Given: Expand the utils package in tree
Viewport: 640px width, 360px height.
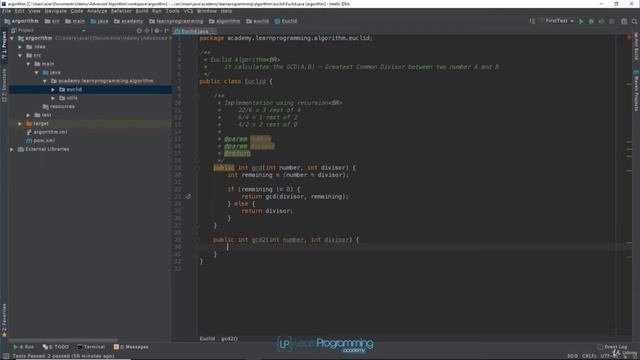Looking at the screenshot, I should pos(53,98).
